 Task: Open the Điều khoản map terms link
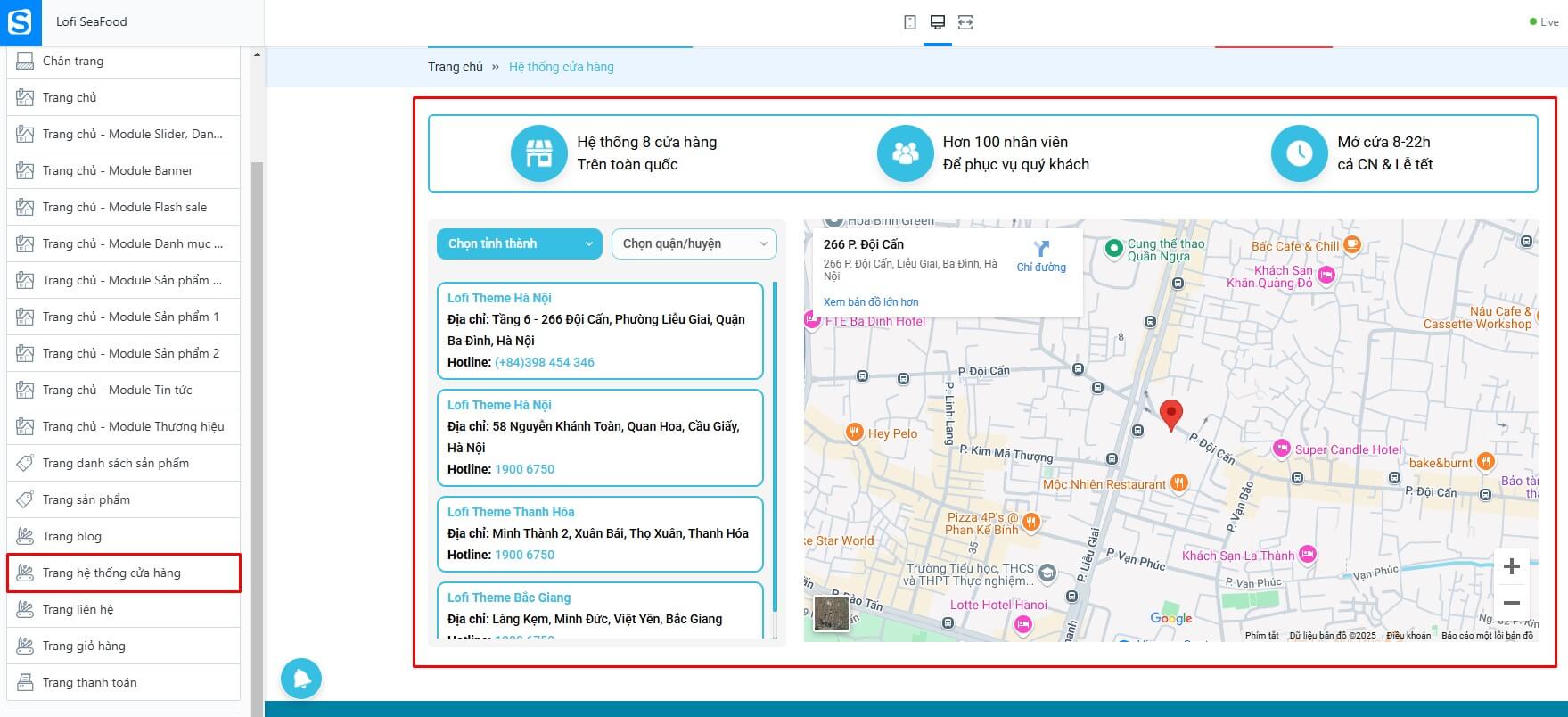point(1408,636)
